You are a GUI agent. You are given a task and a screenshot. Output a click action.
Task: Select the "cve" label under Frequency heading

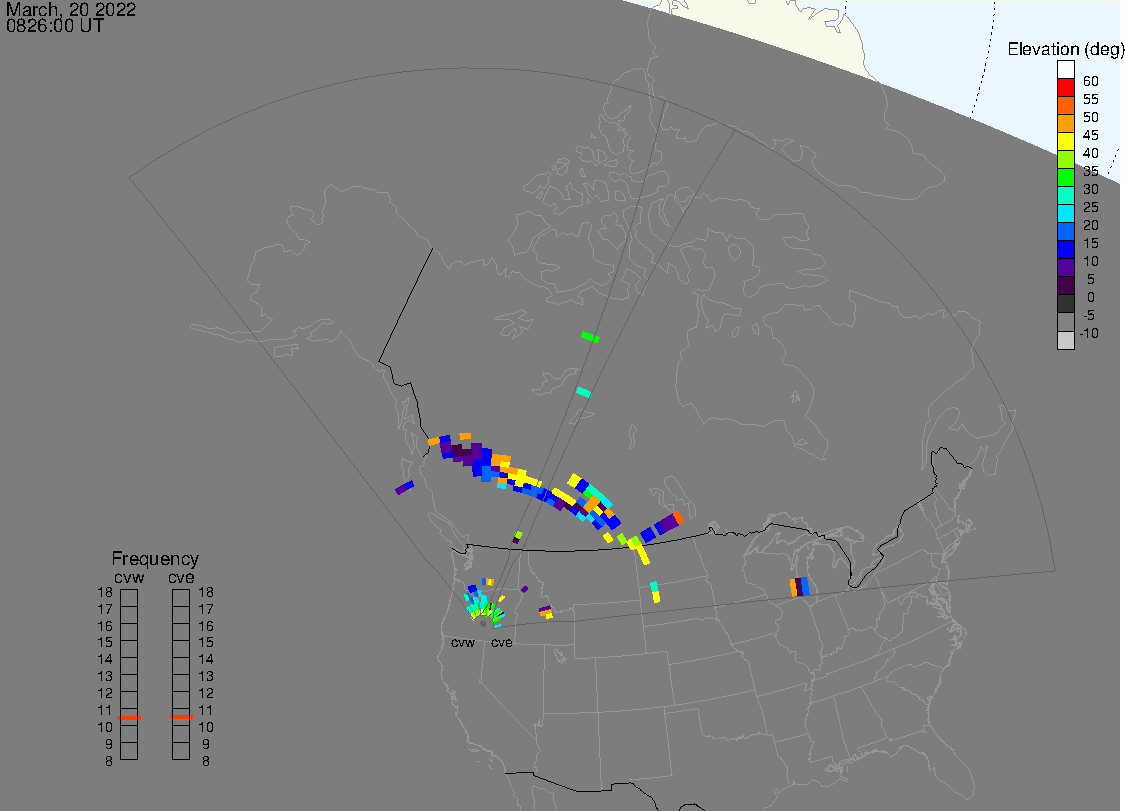coord(181,577)
